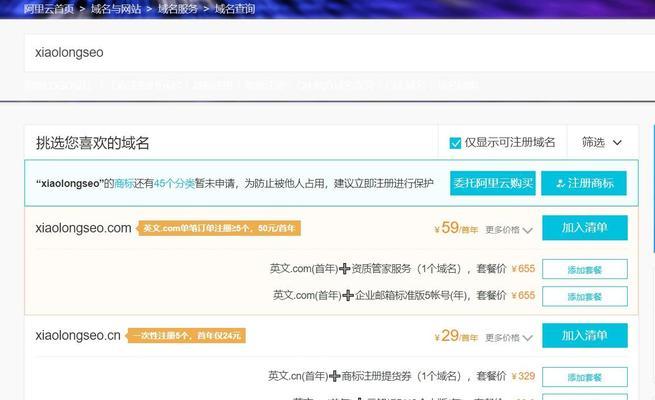
Task: Uncheck 仅显示可注册域名 checkbox
Action: coord(455,143)
